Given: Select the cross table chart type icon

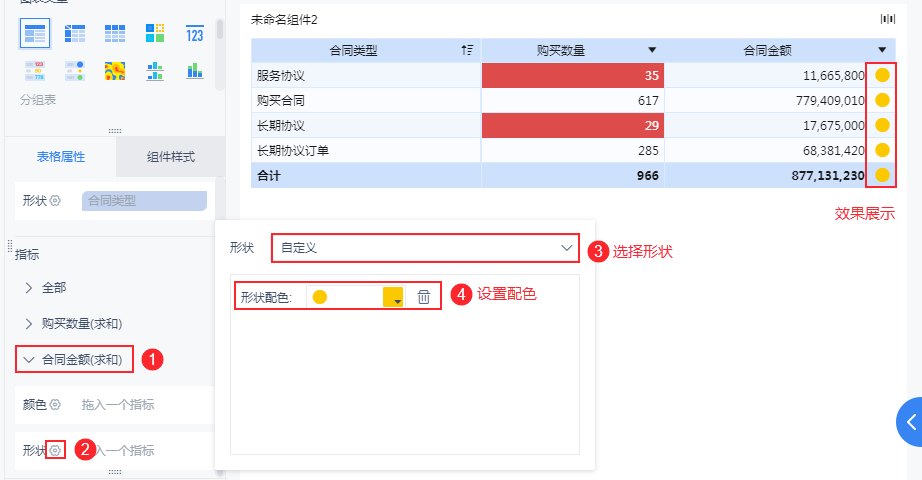Looking at the screenshot, I should coord(75,33).
